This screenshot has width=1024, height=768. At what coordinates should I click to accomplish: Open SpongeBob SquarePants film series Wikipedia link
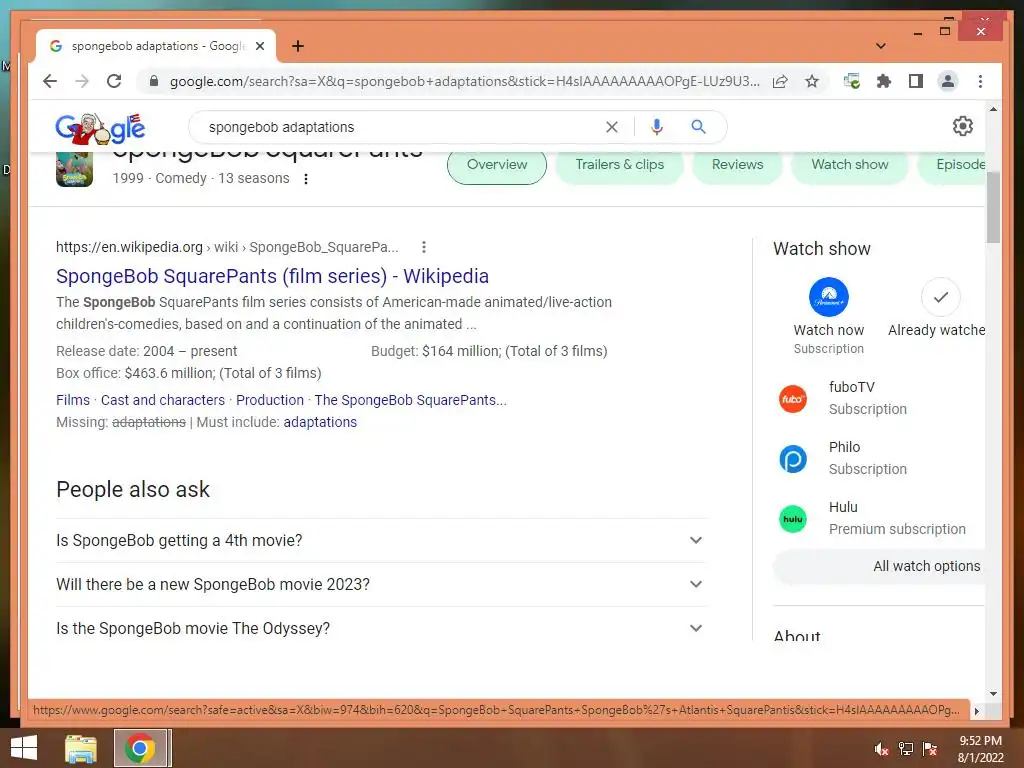(272, 276)
